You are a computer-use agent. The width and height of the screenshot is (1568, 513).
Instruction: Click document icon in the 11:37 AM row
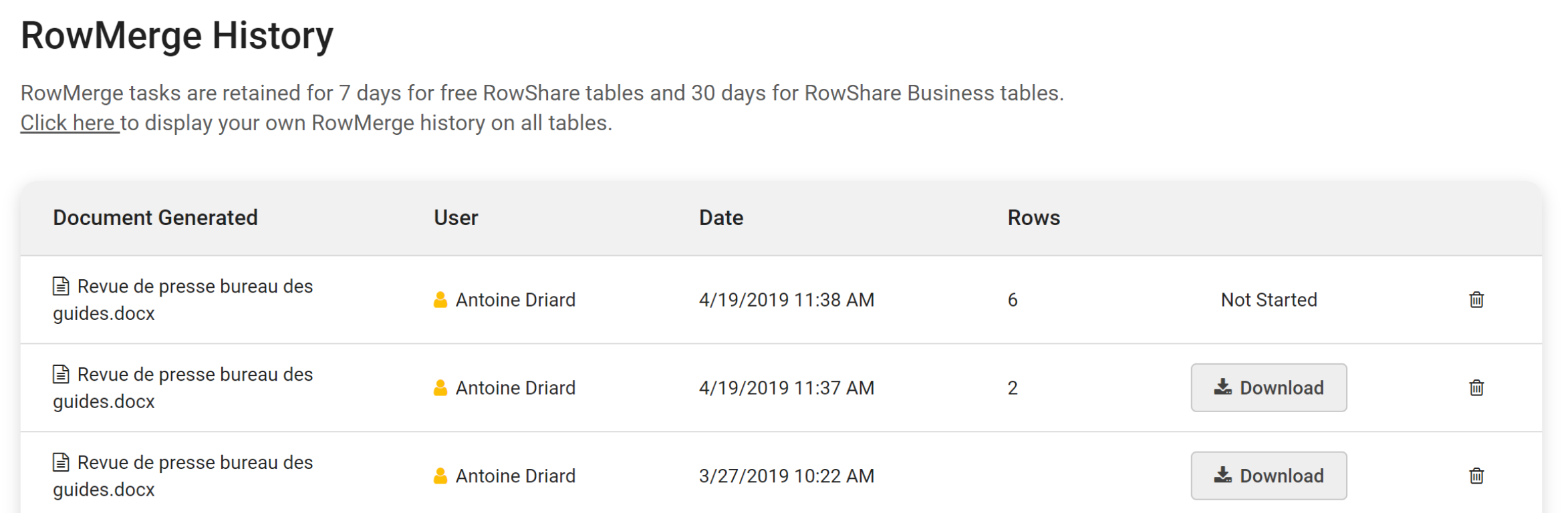61,374
